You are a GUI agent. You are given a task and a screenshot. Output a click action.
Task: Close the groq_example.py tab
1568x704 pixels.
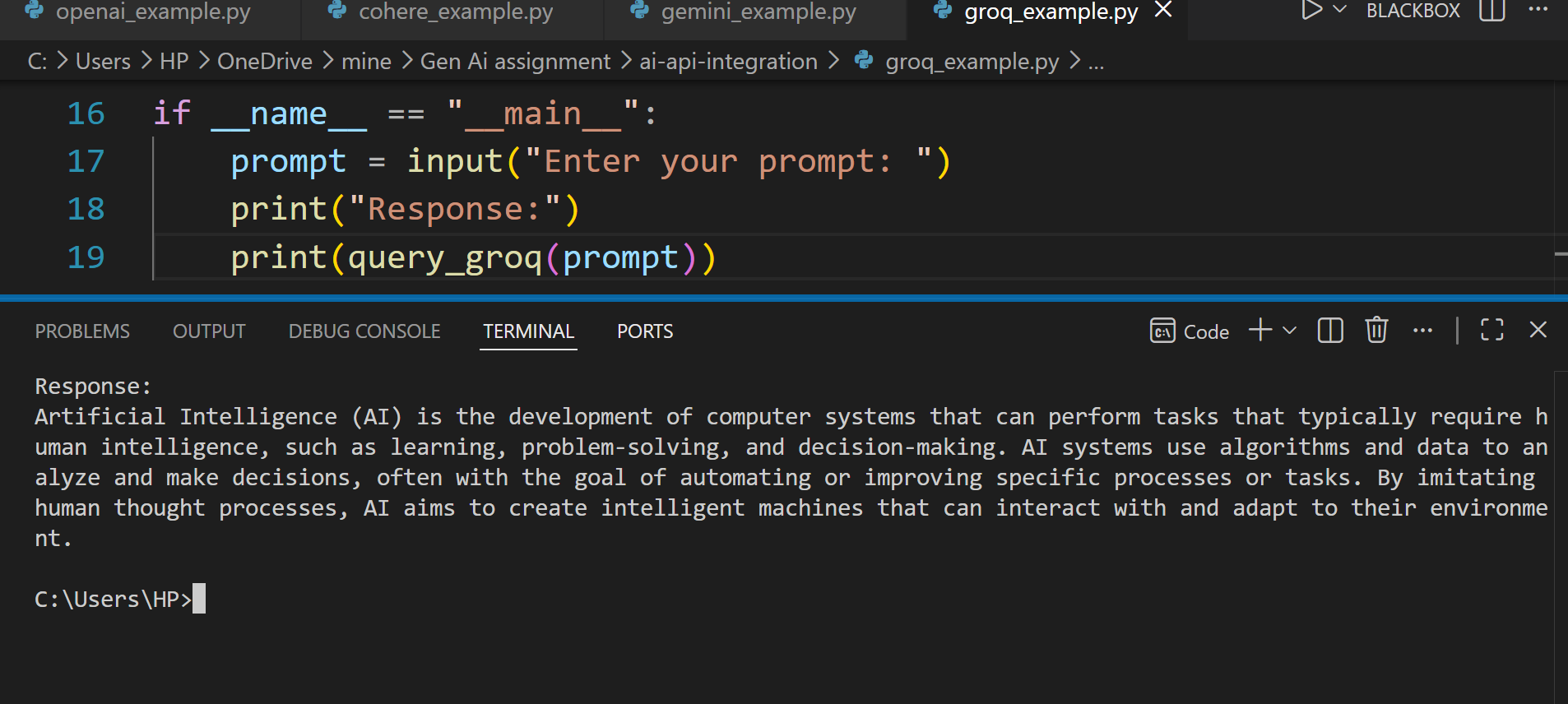click(x=1163, y=11)
